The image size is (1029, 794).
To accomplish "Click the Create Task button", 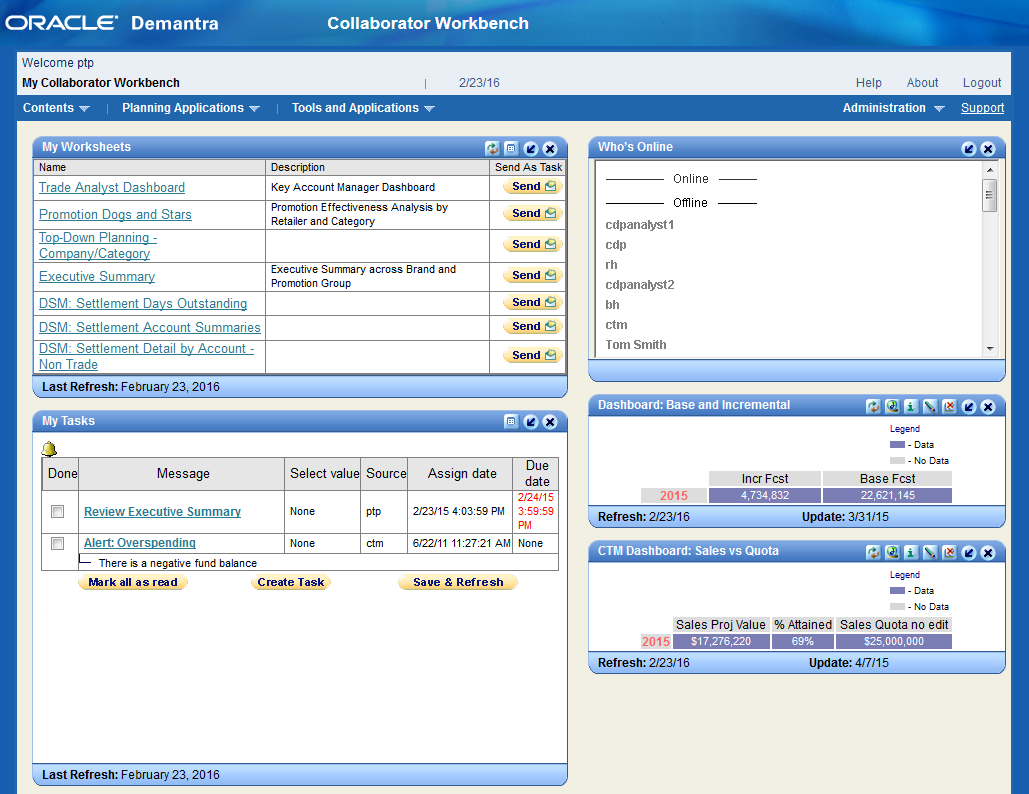I will [291, 582].
